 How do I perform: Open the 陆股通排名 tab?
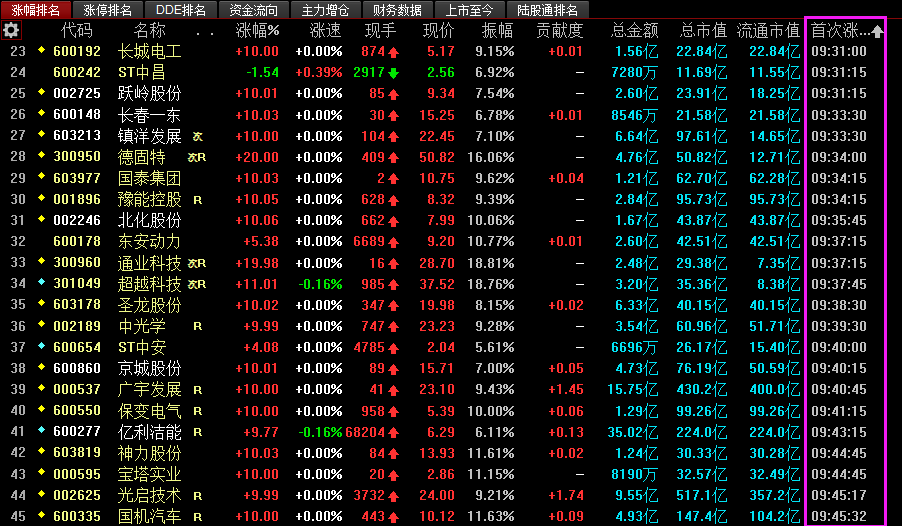(x=548, y=10)
